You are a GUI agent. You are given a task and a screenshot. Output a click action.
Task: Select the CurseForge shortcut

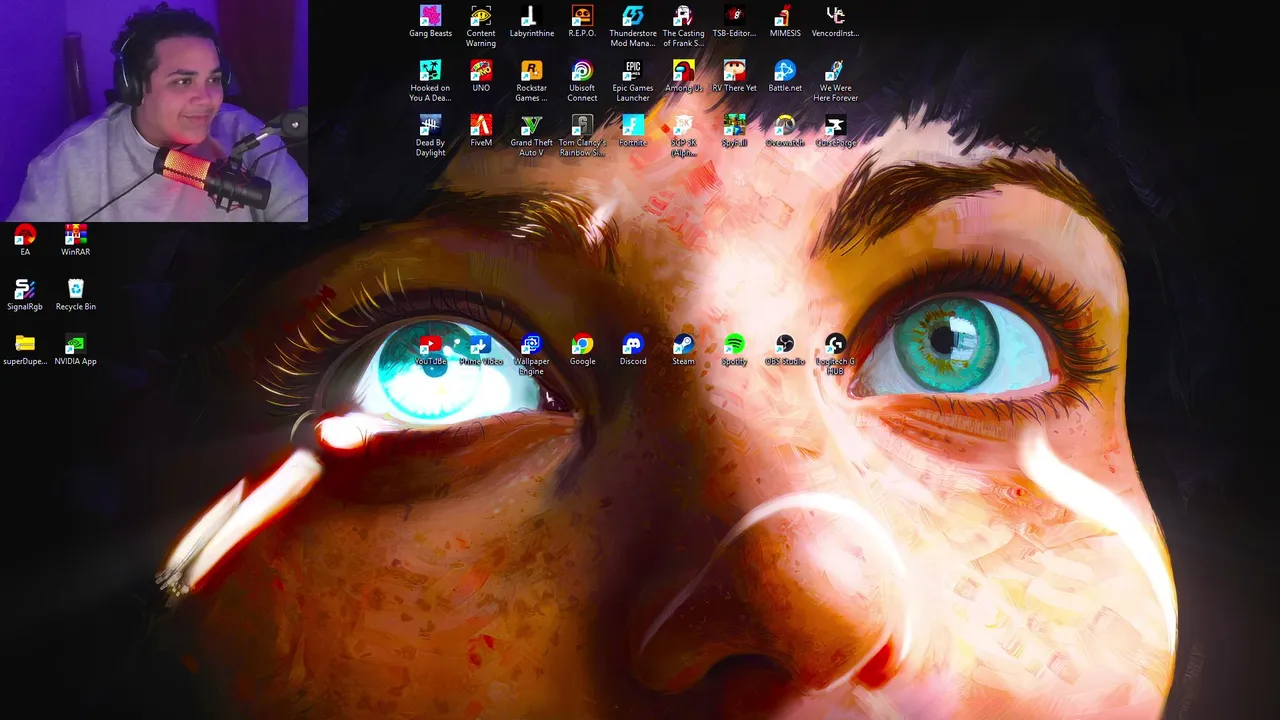835,131
